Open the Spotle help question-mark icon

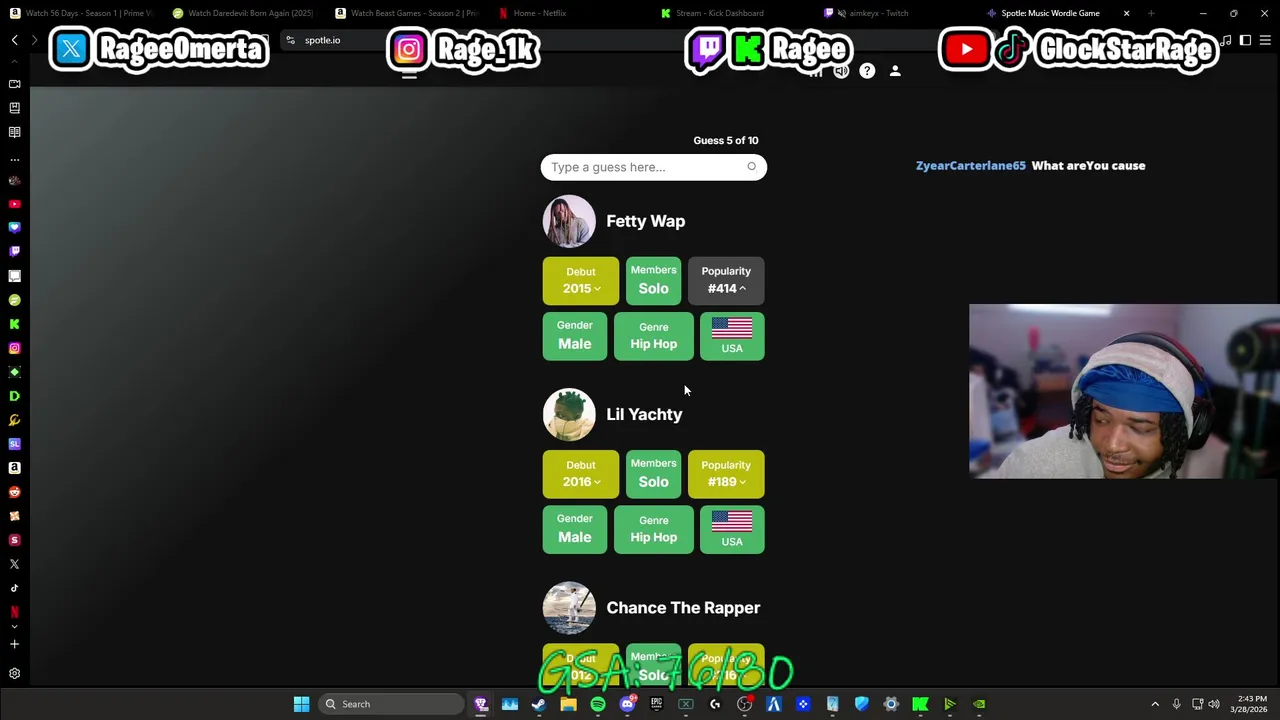pos(867,71)
